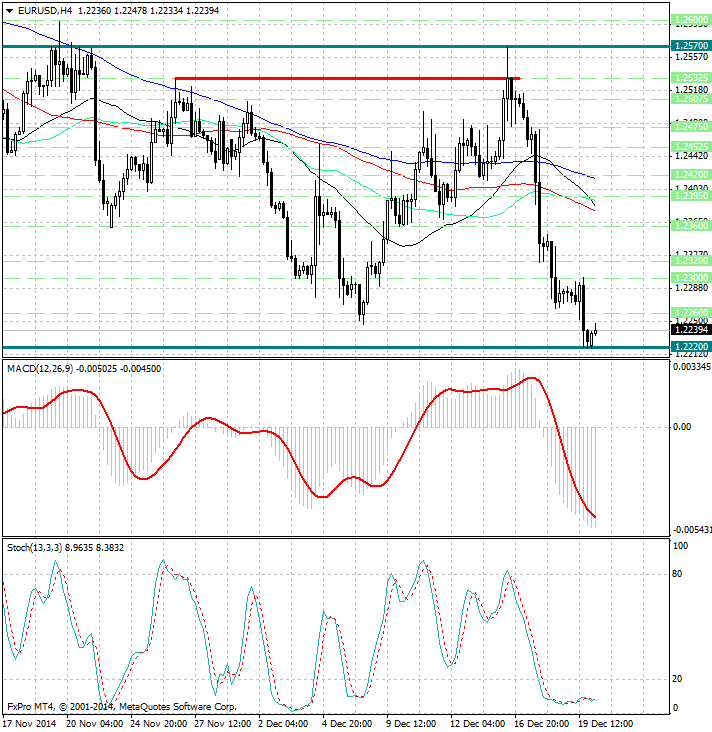Click the 17 Nov 2014 date label
Screen dimensions: 712x732
click(29, 722)
